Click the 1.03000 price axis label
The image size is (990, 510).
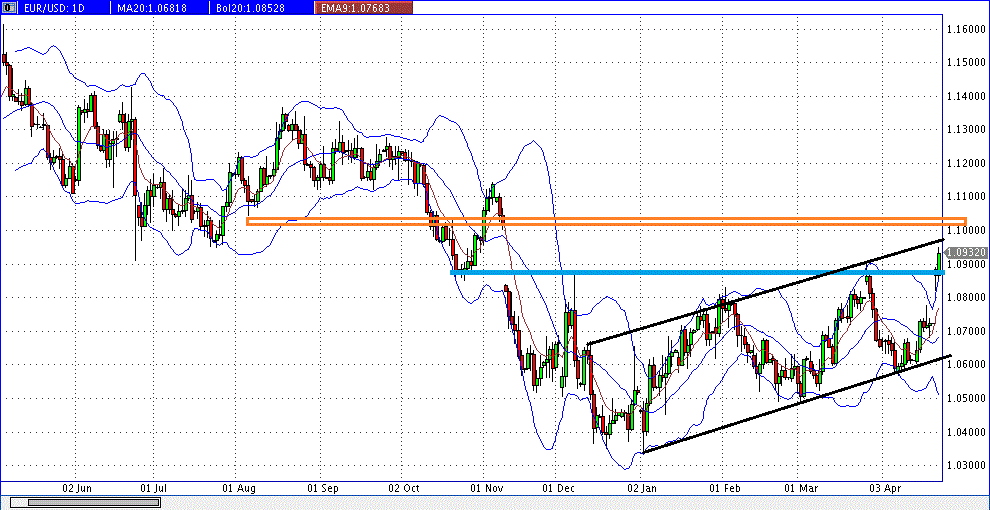[965, 466]
